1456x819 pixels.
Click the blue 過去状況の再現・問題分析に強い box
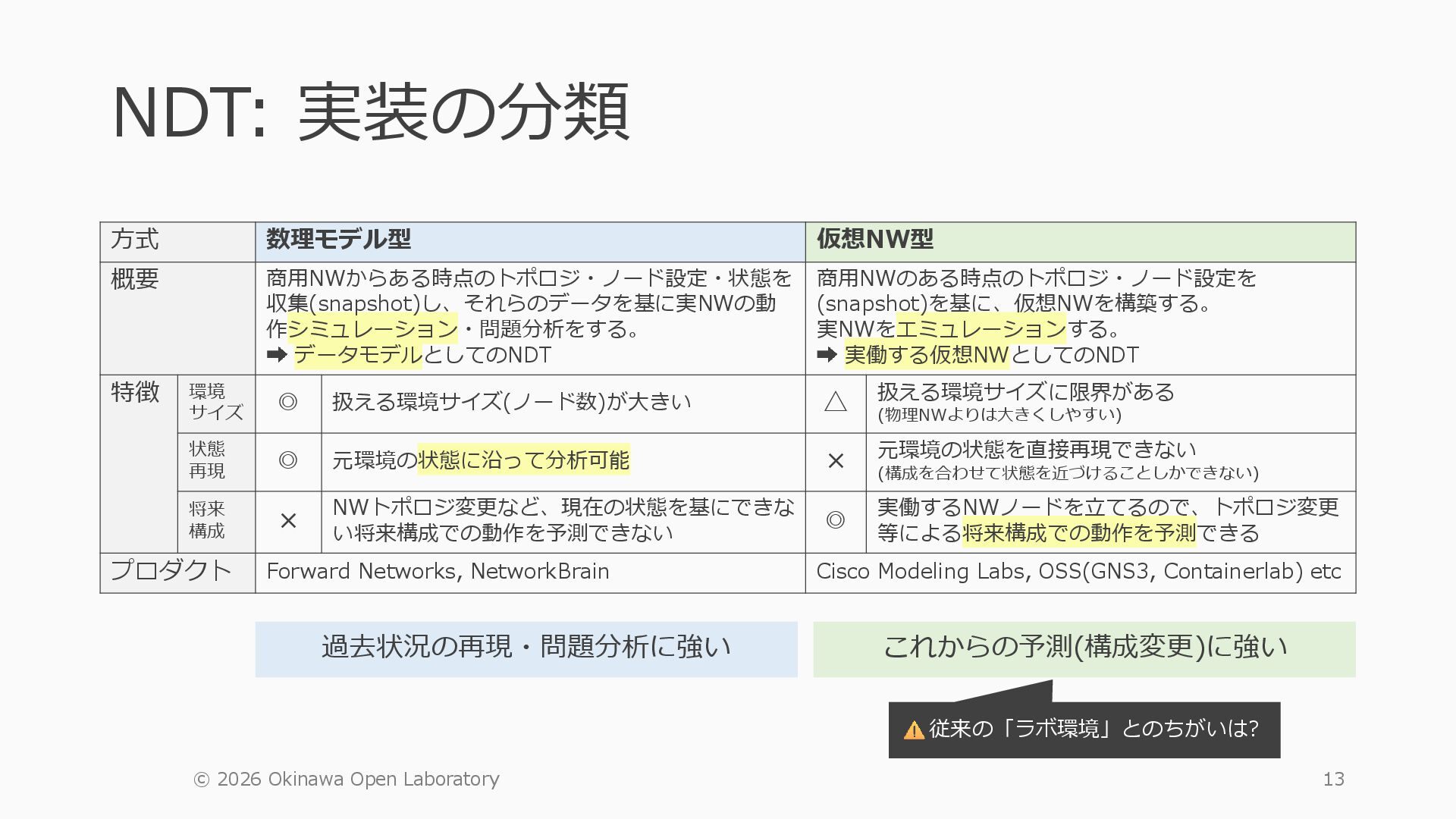(526, 648)
